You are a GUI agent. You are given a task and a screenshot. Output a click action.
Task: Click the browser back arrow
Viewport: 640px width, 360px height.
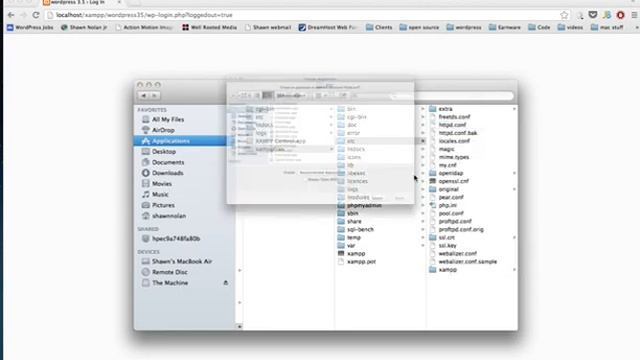[11, 15]
